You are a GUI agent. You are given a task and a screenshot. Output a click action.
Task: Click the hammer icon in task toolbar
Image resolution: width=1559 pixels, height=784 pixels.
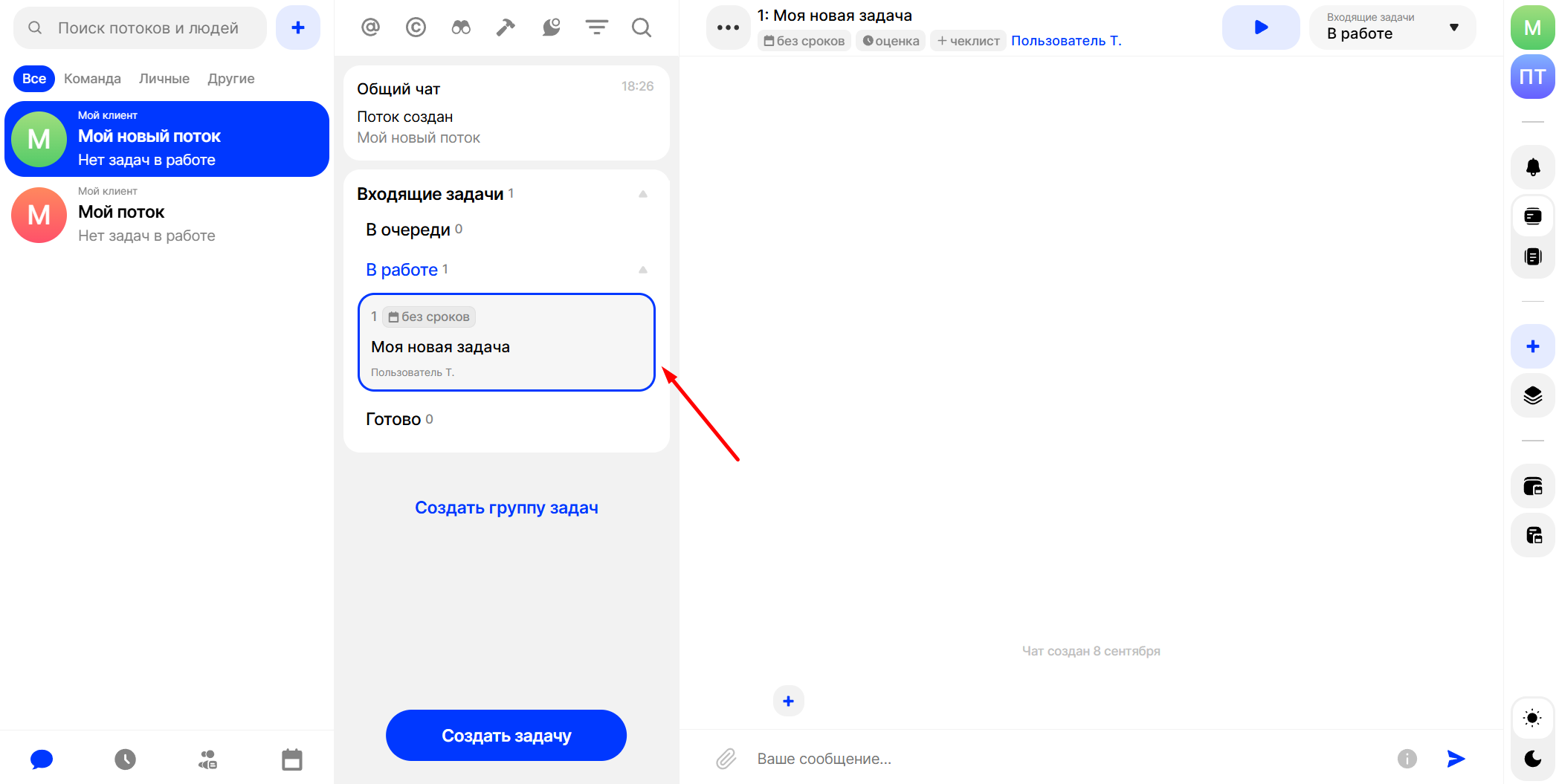pos(506,27)
